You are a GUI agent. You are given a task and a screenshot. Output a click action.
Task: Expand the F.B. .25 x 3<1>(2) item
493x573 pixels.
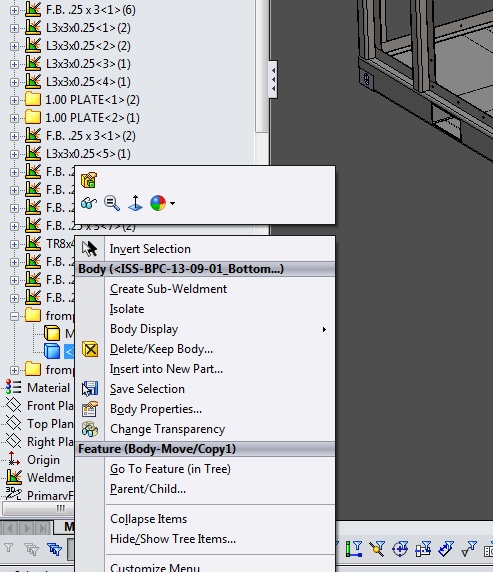(14, 136)
